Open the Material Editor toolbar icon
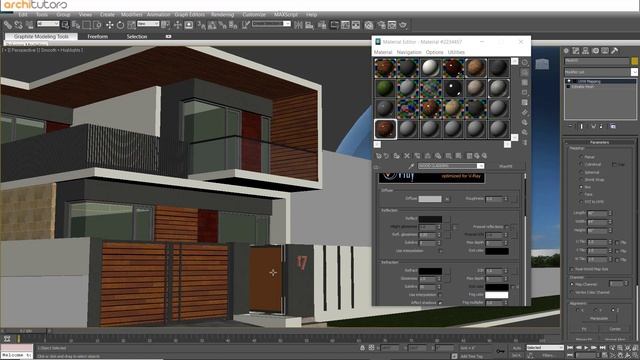Image resolution: width=640 pixels, height=360 pixels. [x=369, y=25]
